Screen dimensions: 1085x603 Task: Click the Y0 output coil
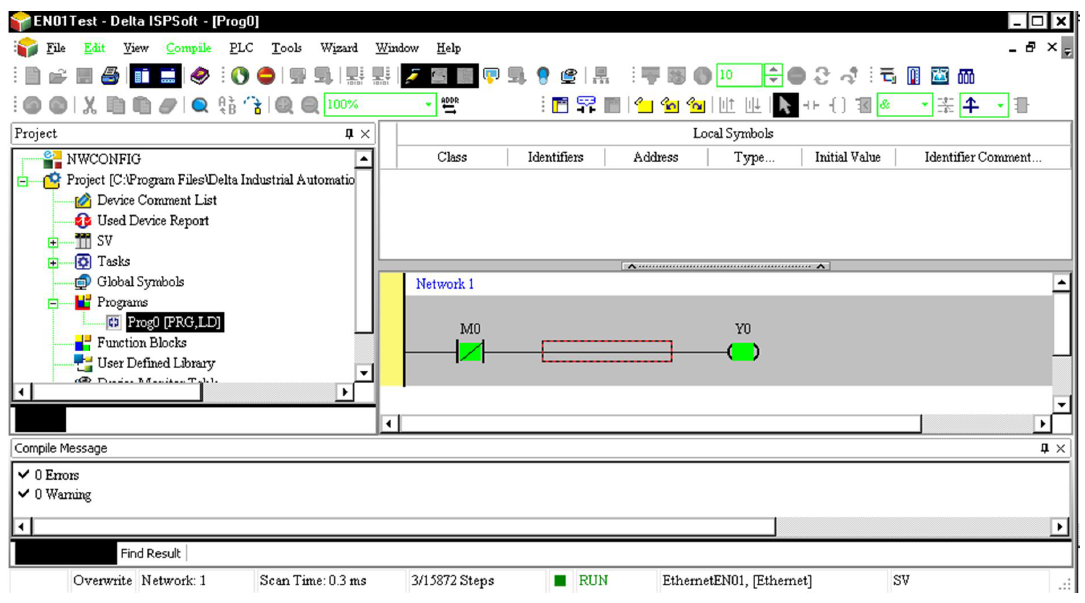[x=743, y=352]
